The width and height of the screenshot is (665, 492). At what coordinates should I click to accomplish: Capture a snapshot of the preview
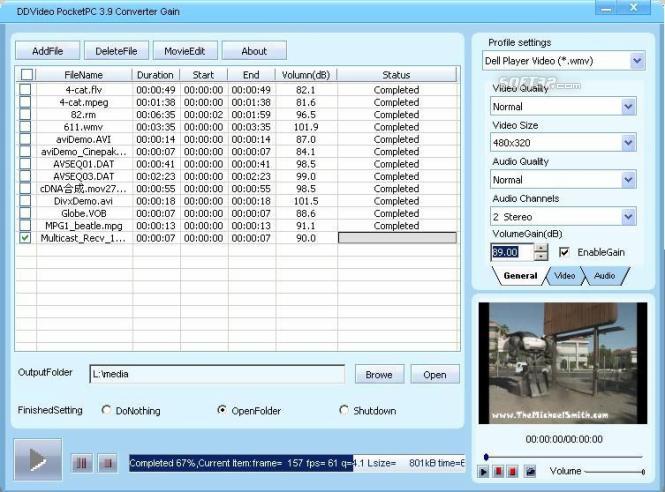530,471
